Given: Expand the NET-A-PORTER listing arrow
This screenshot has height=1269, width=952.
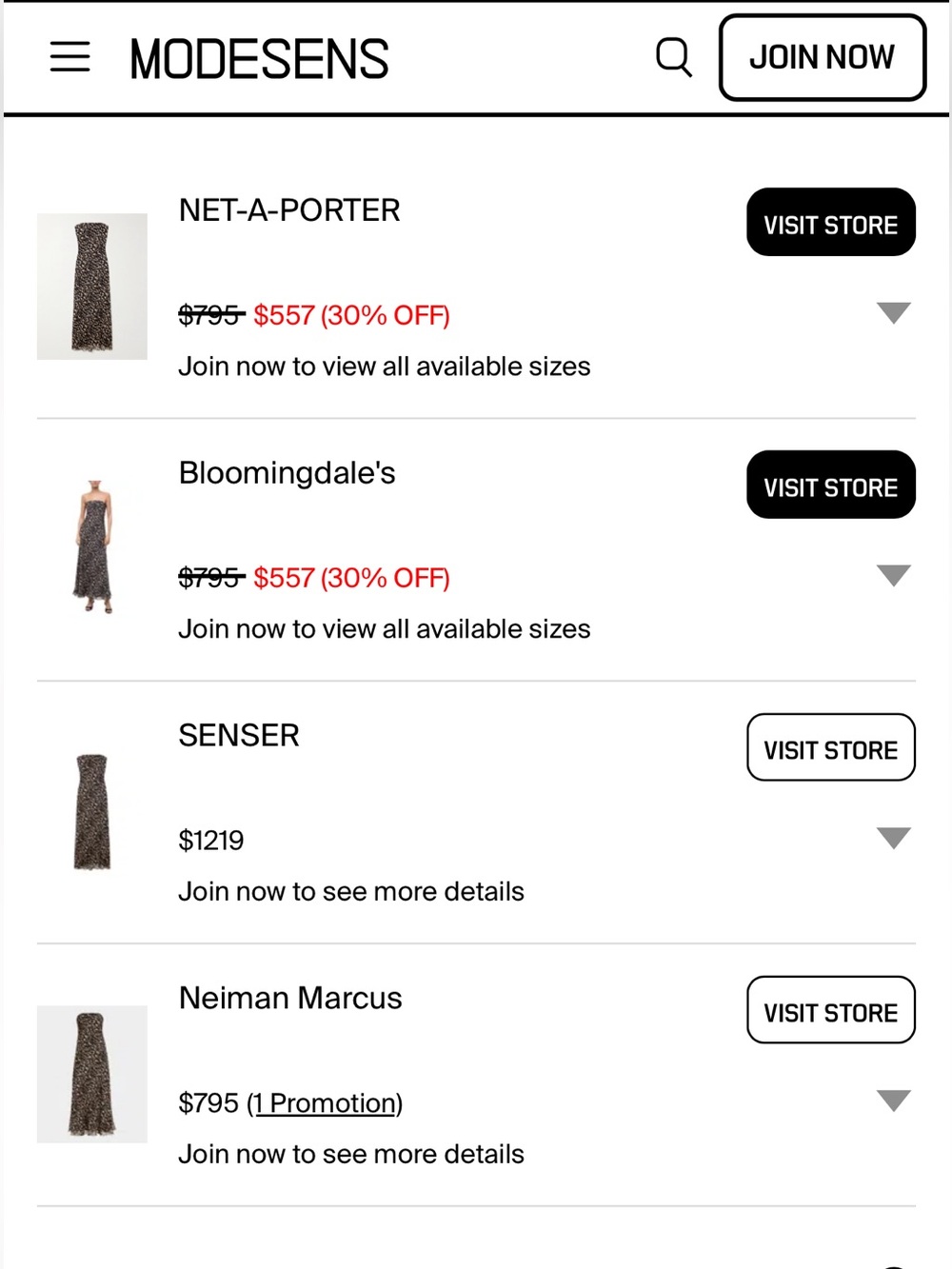Looking at the screenshot, I should (893, 313).
